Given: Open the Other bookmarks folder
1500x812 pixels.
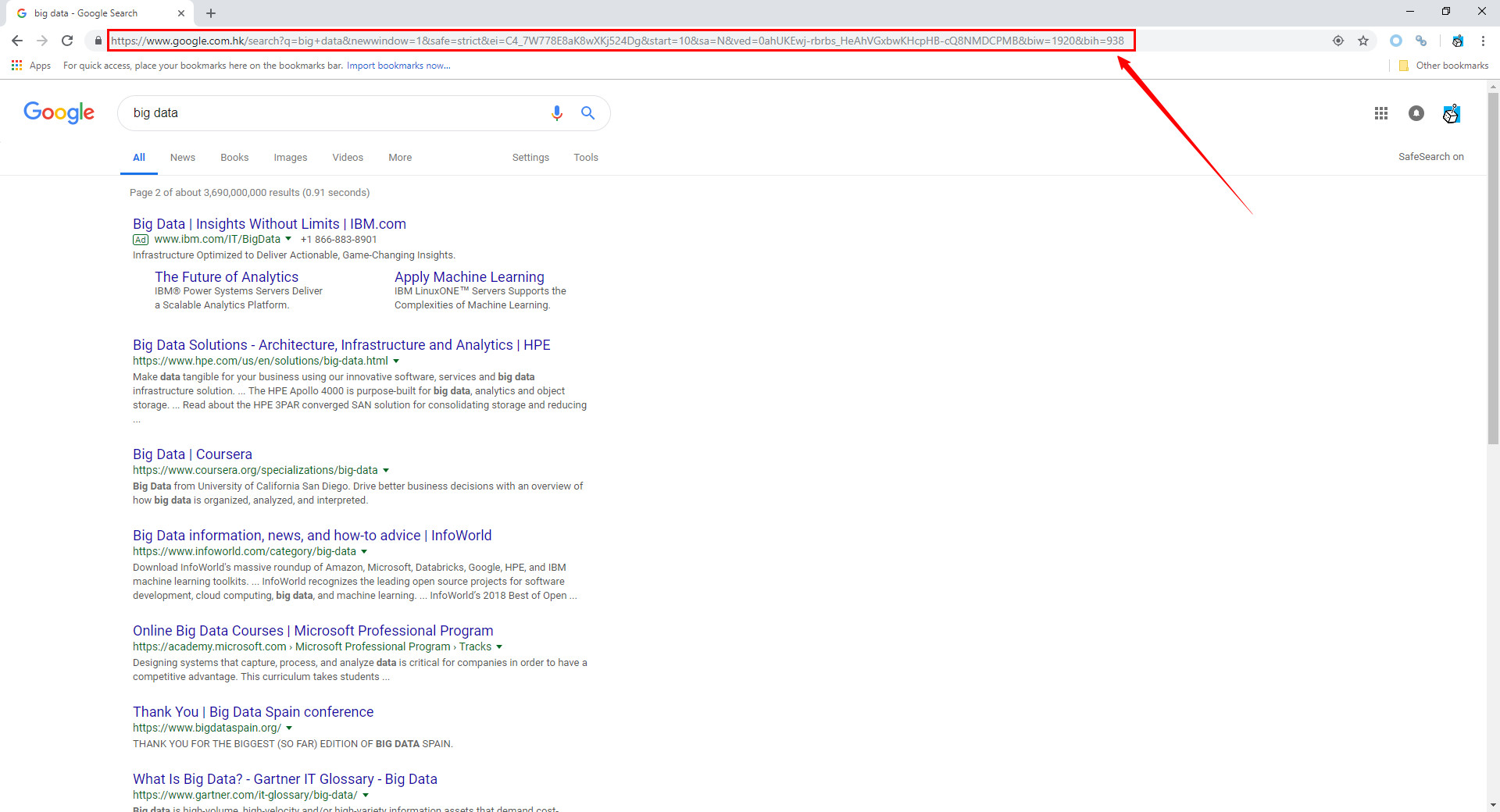Looking at the screenshot, I should pos(1444,66).
